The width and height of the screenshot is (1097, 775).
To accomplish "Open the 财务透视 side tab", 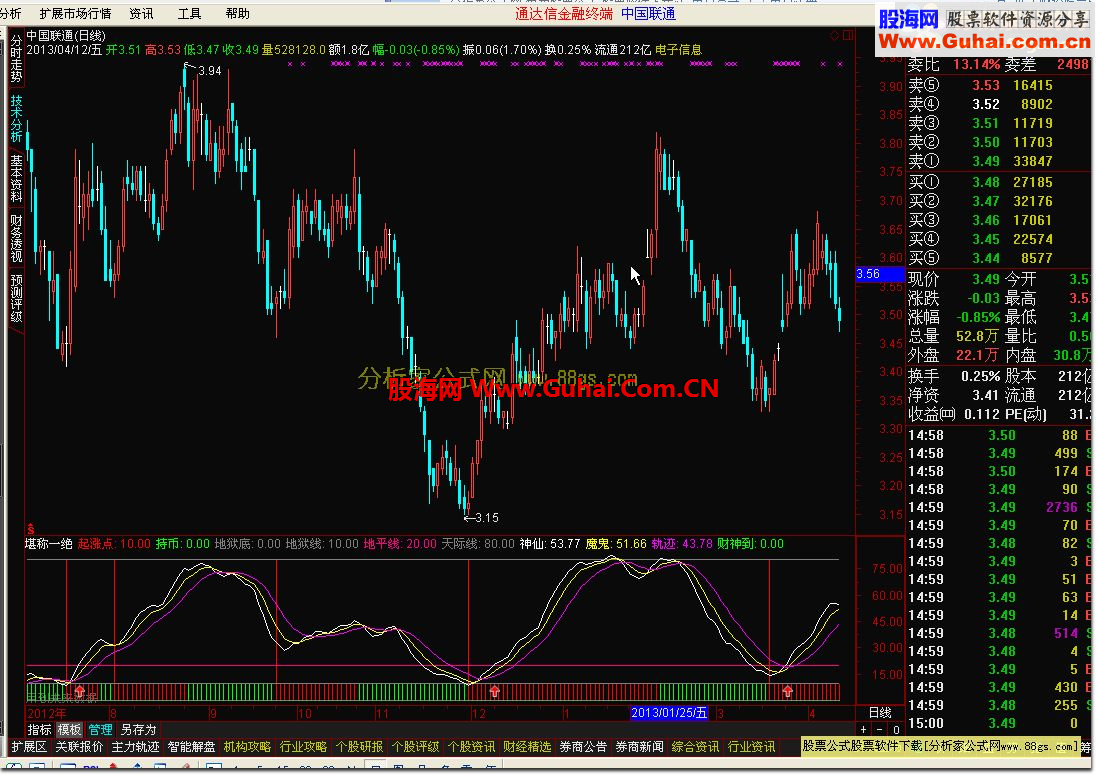I will coord(16,239).
